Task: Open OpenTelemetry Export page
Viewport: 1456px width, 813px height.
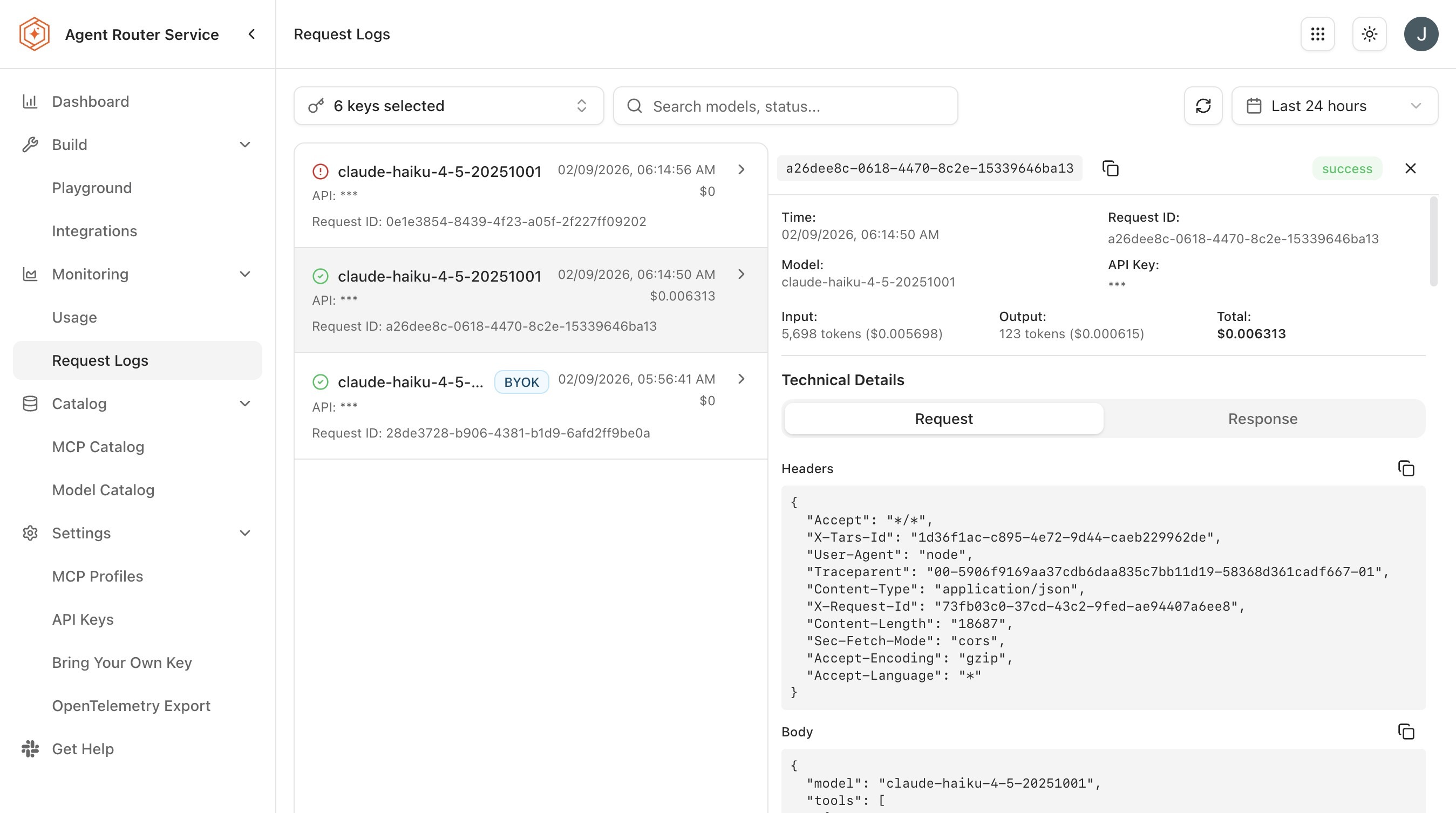Action: coord(131,706)
